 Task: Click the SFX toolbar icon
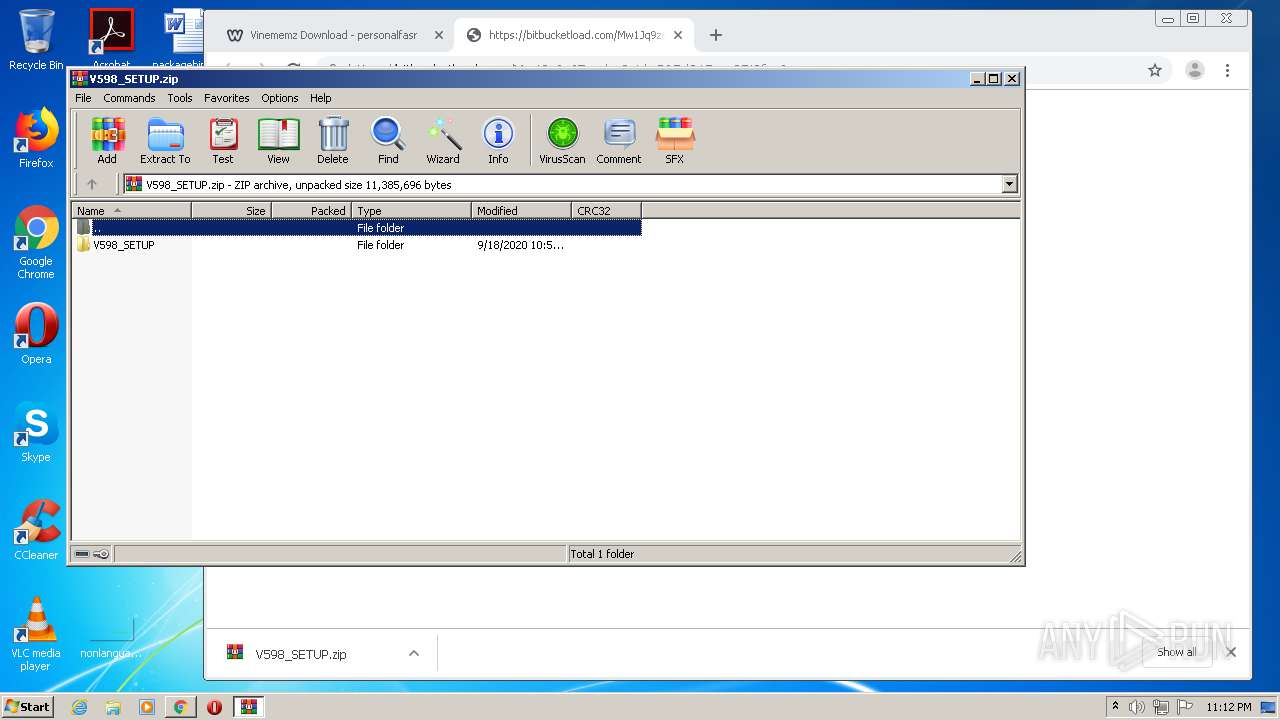675,140
